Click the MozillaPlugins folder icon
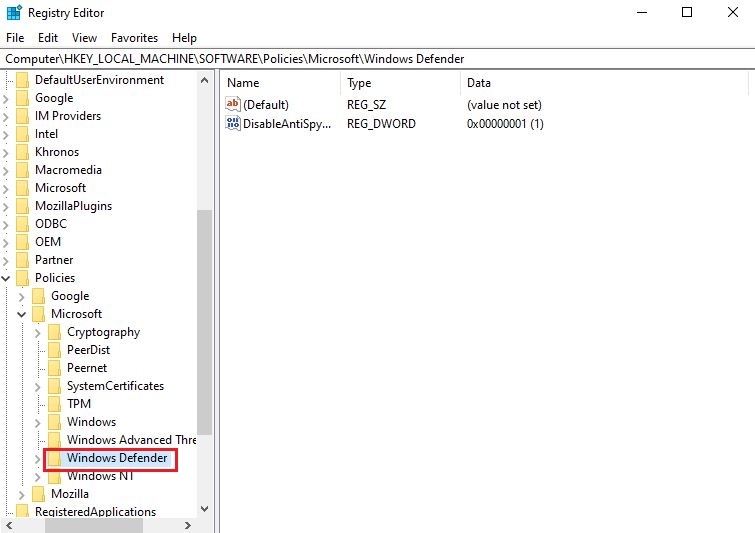Viewport: 755px width, 533px height. point(23,206)
